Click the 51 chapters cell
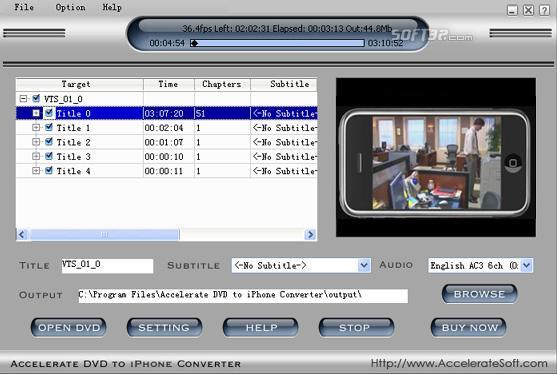 (x=222, y=113)
